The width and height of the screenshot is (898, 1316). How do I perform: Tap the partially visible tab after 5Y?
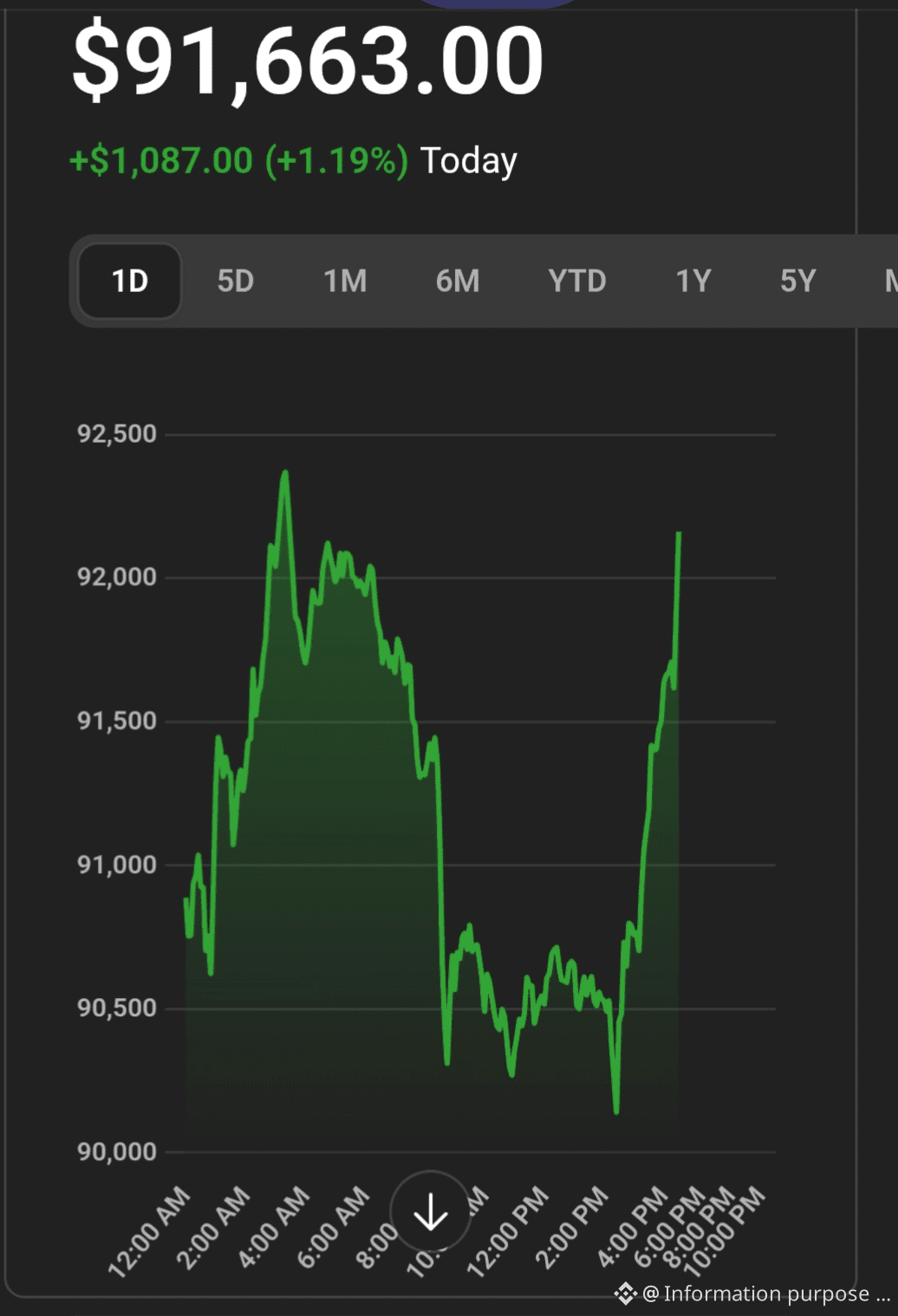coord(890,282)
